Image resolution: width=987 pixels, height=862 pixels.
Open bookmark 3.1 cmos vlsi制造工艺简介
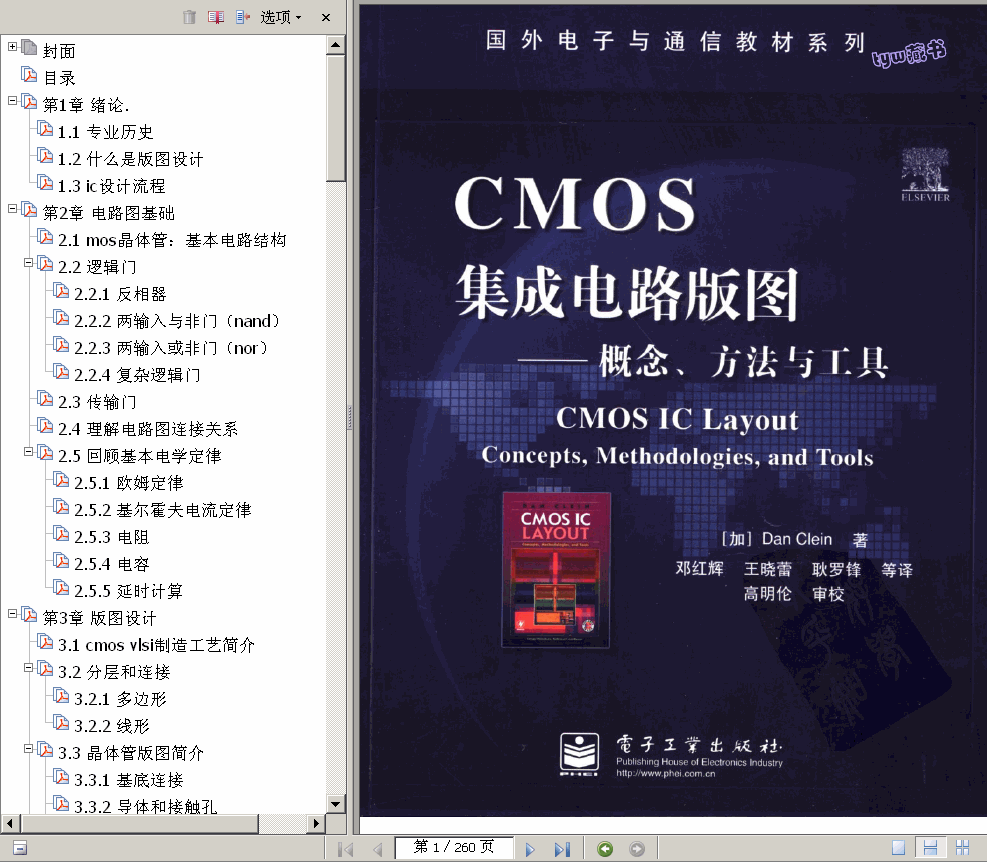point(155,645)
